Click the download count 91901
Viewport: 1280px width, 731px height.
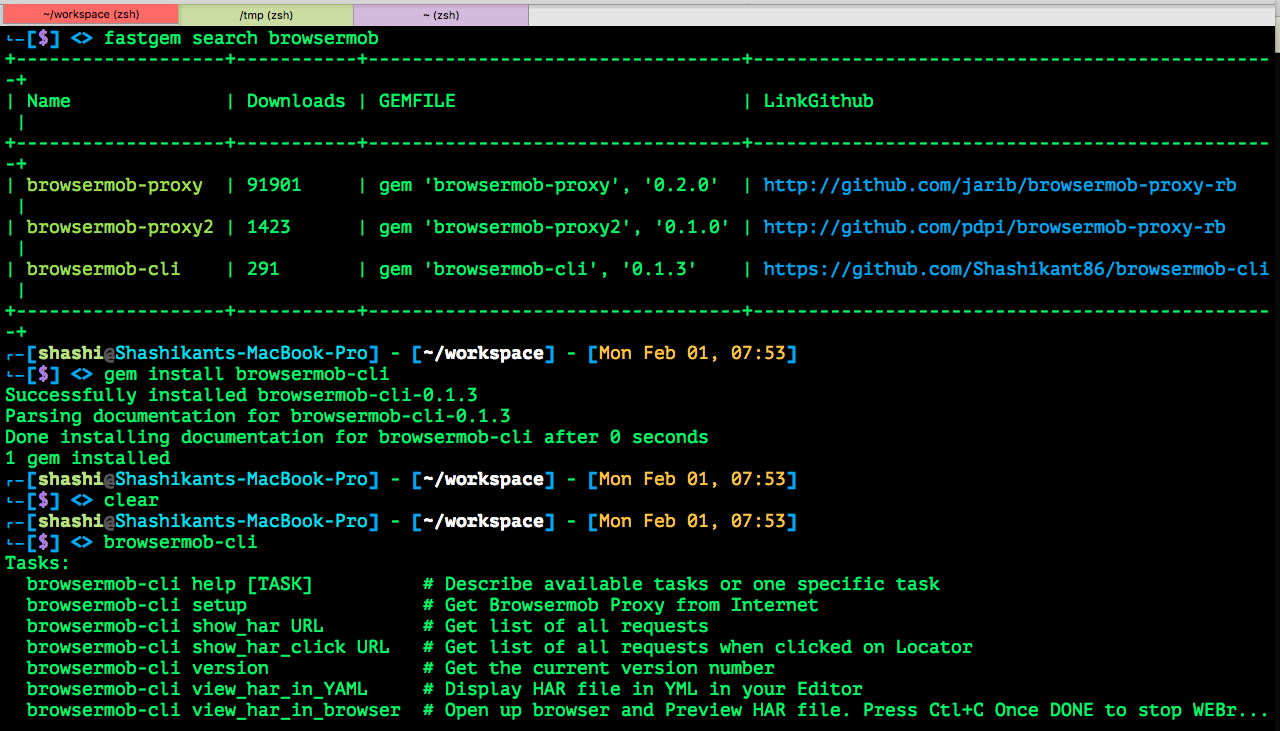[x=274, y=185]
